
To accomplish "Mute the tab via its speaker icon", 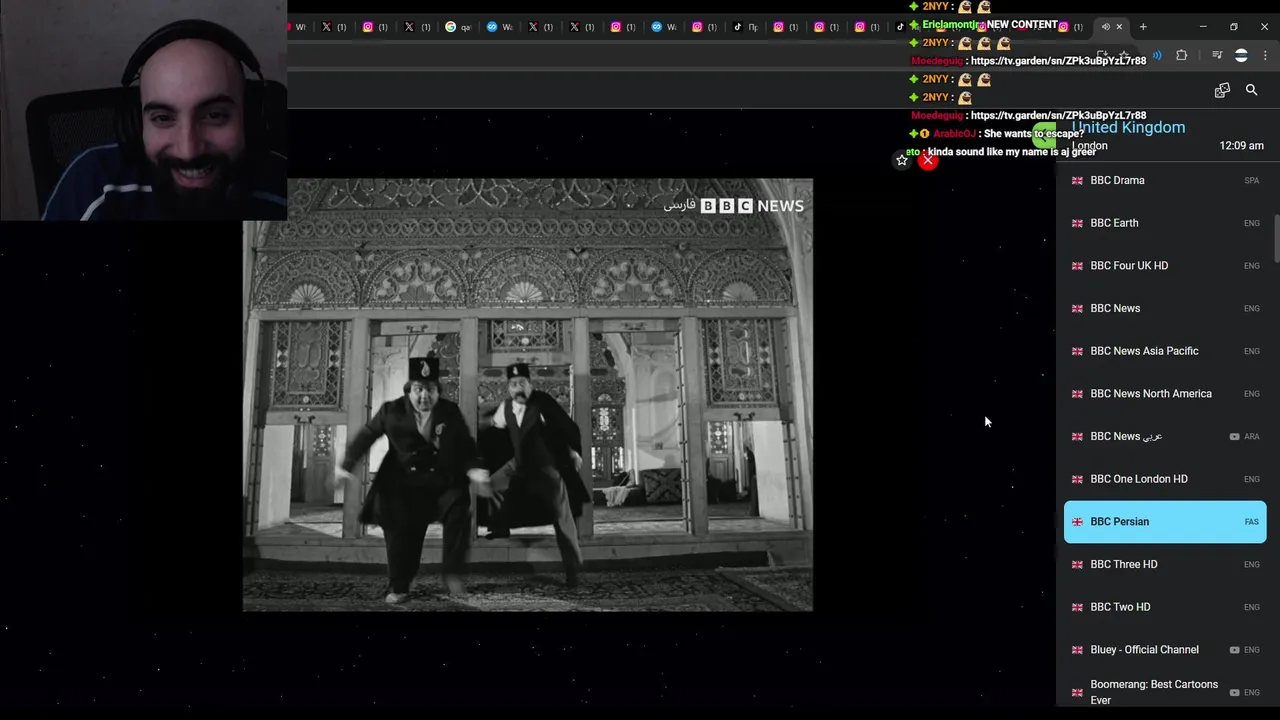I will coord(1105,27).
